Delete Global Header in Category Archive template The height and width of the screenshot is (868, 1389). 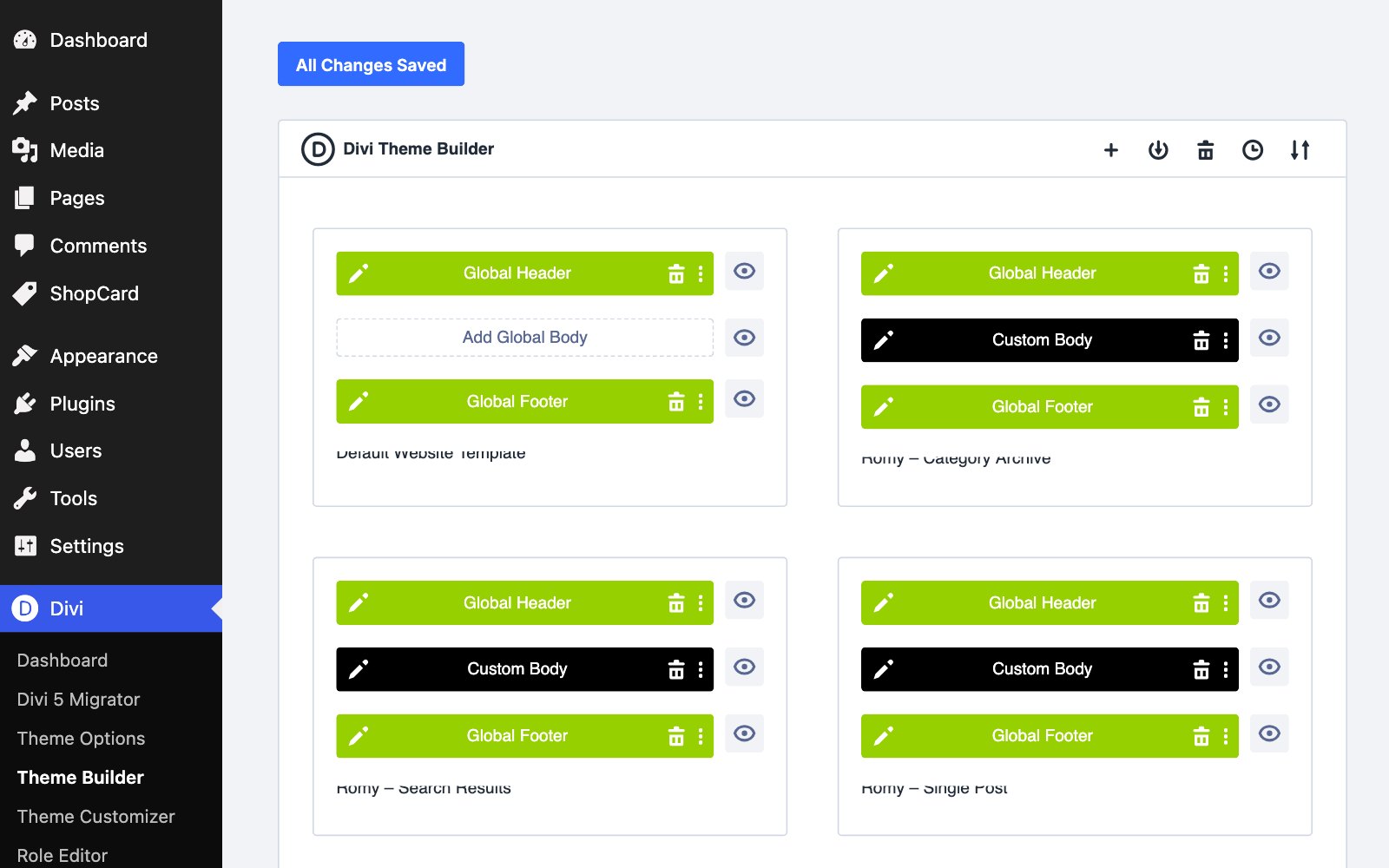coord(1201,274)
